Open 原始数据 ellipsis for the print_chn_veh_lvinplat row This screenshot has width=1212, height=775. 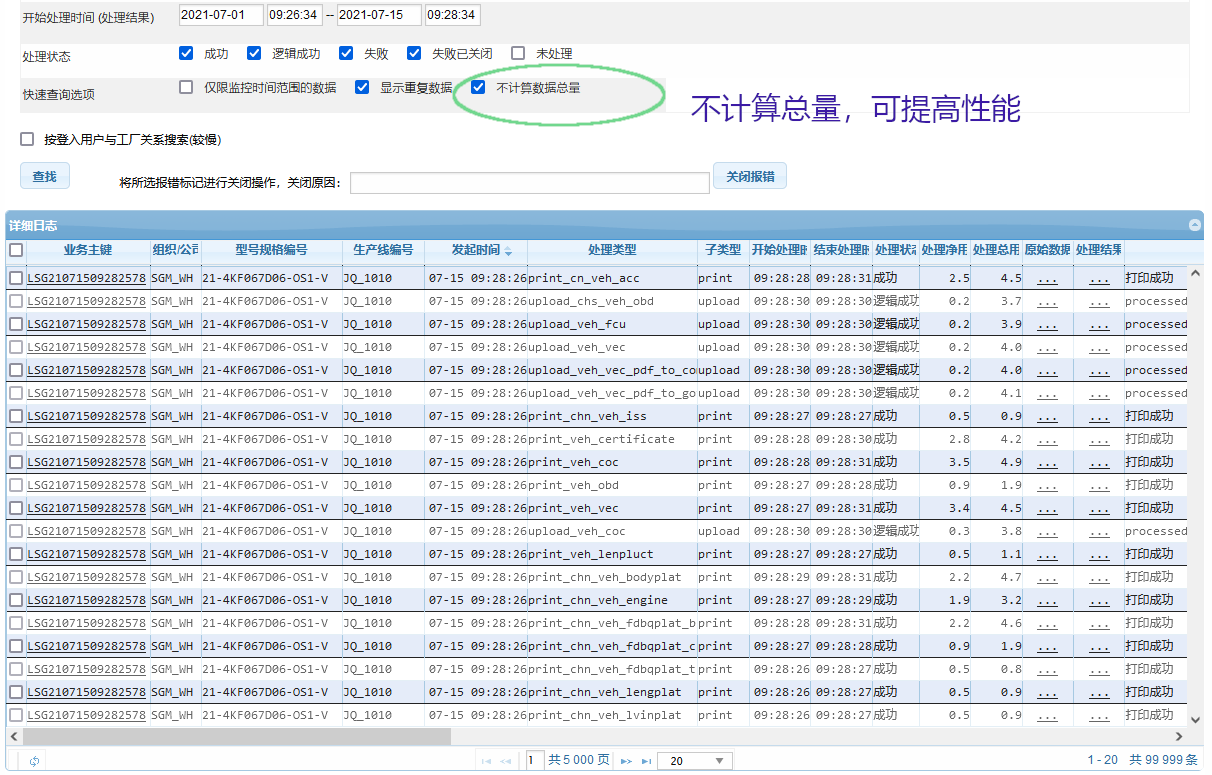(x=1047, y=715)
